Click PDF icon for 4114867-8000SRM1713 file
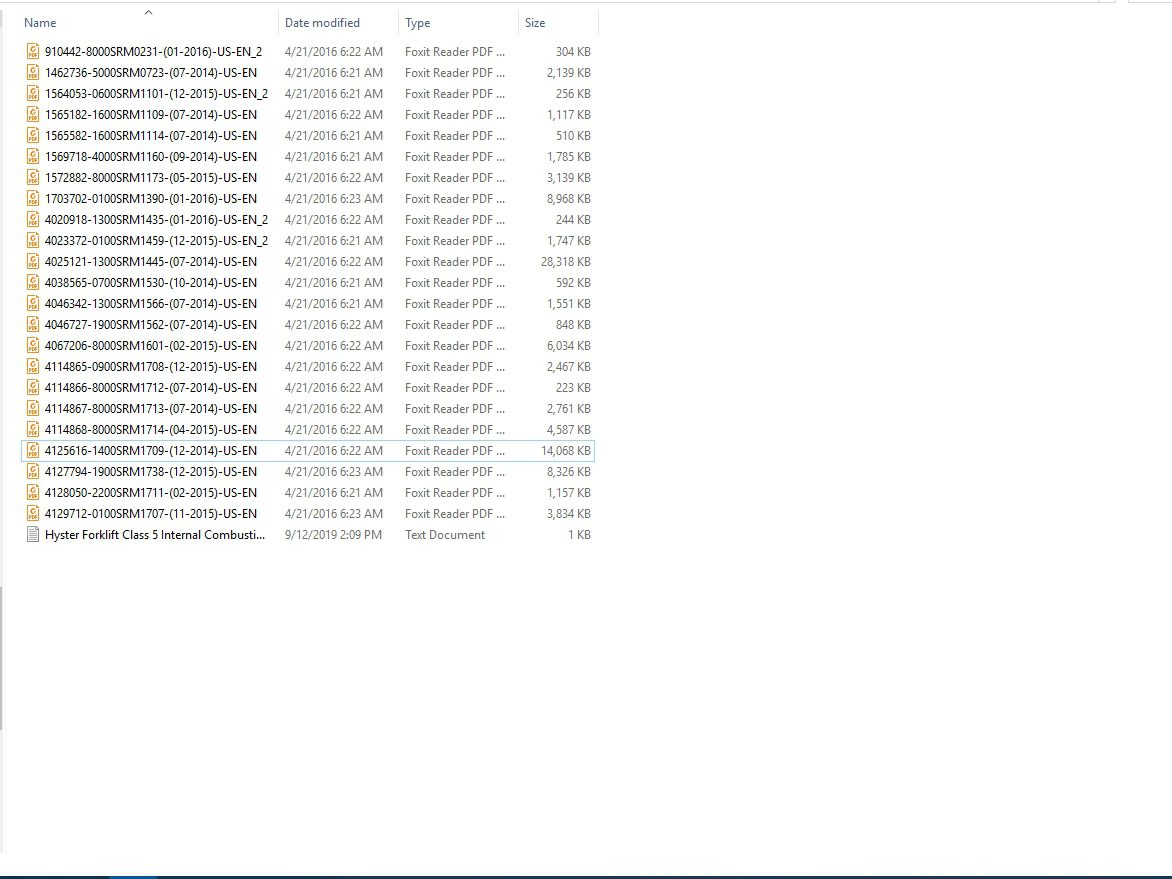Image resolution: width=1172 pixels, height=879 pixels. click(33, 407)
